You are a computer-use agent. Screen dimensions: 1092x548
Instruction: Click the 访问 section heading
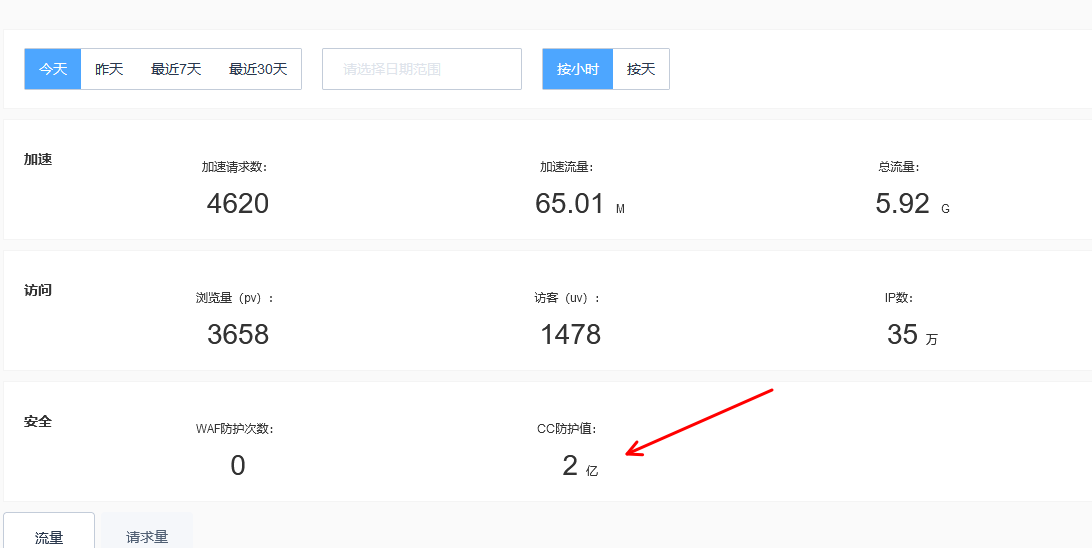(x=38, y=291)
